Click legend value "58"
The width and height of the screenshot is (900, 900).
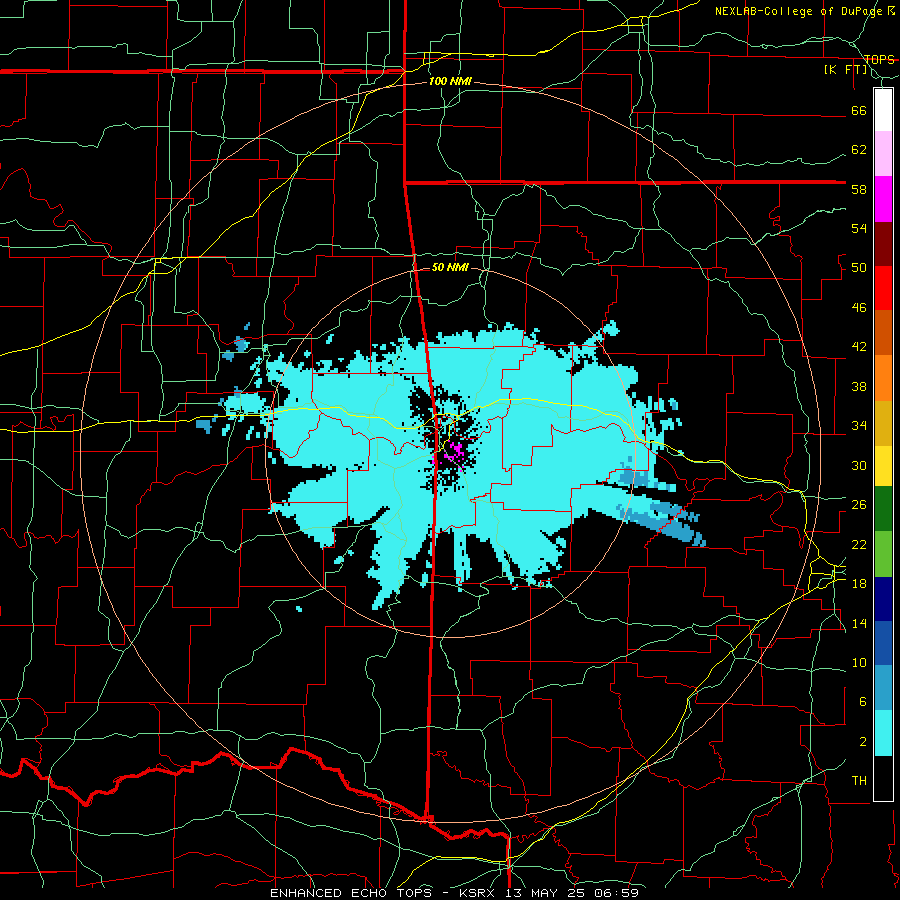(859, 189)
